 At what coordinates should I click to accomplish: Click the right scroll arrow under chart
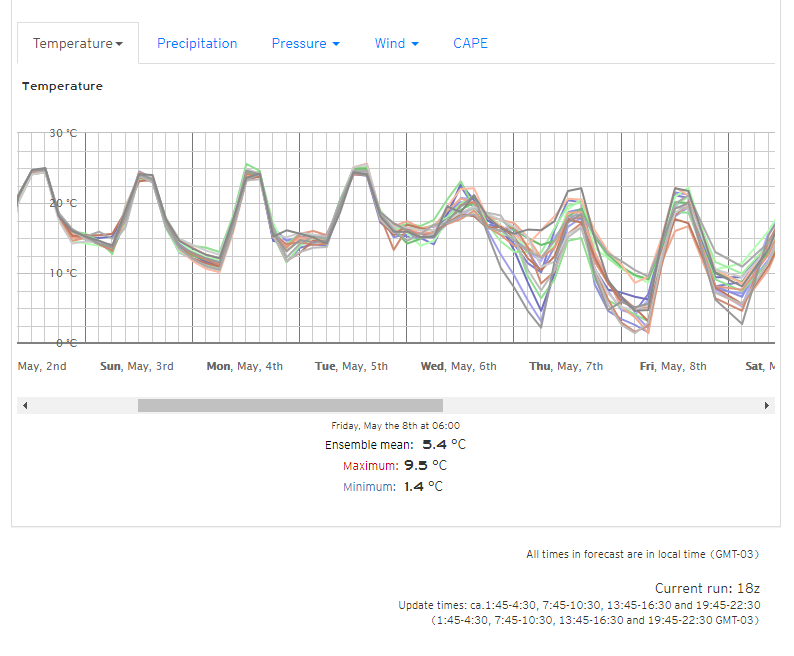tap(767, 405)
